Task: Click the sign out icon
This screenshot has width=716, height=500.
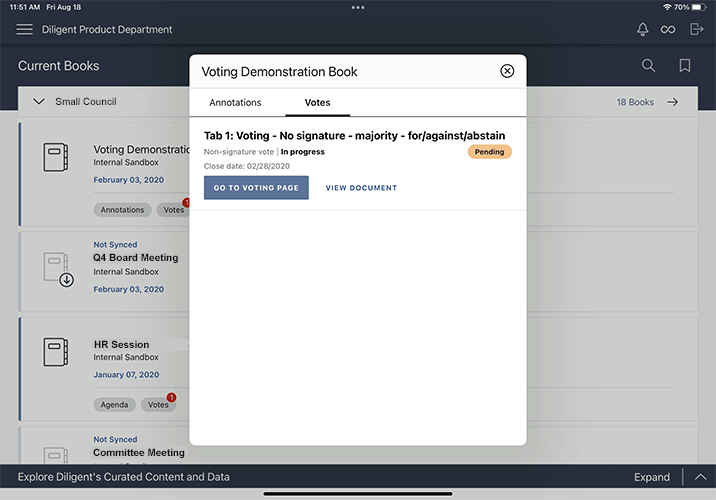Action: (x=697, y=30)
